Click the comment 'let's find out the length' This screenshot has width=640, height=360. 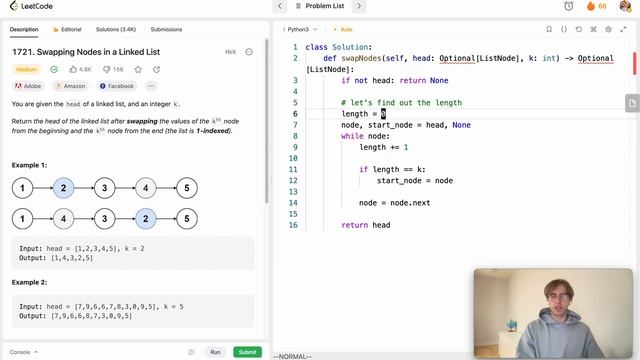[x=401, y=103]
